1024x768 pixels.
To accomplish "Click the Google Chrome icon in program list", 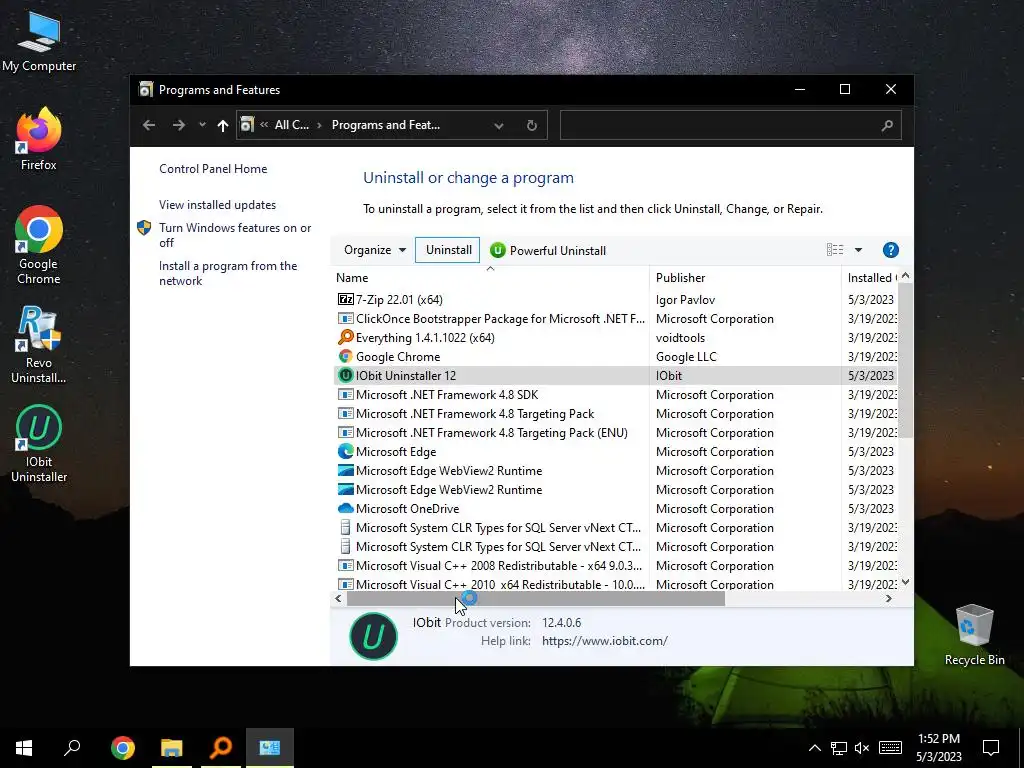I will coord(345,357).
